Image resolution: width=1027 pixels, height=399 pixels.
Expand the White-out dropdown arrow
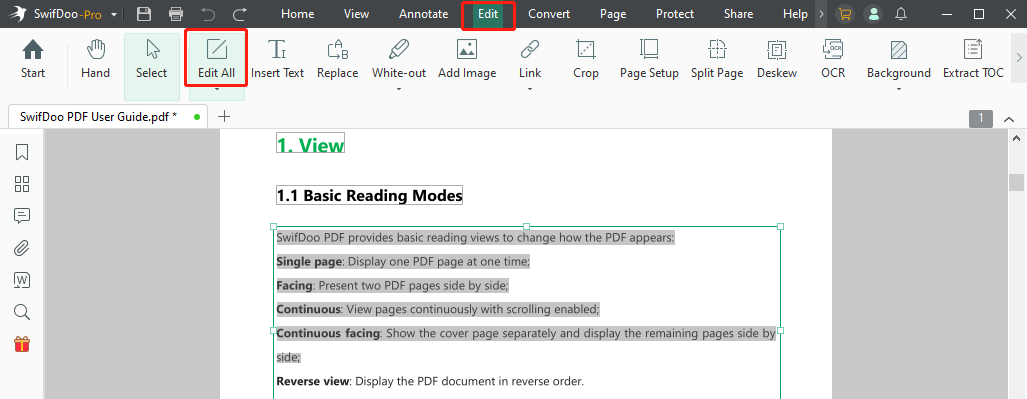point(399,88)
